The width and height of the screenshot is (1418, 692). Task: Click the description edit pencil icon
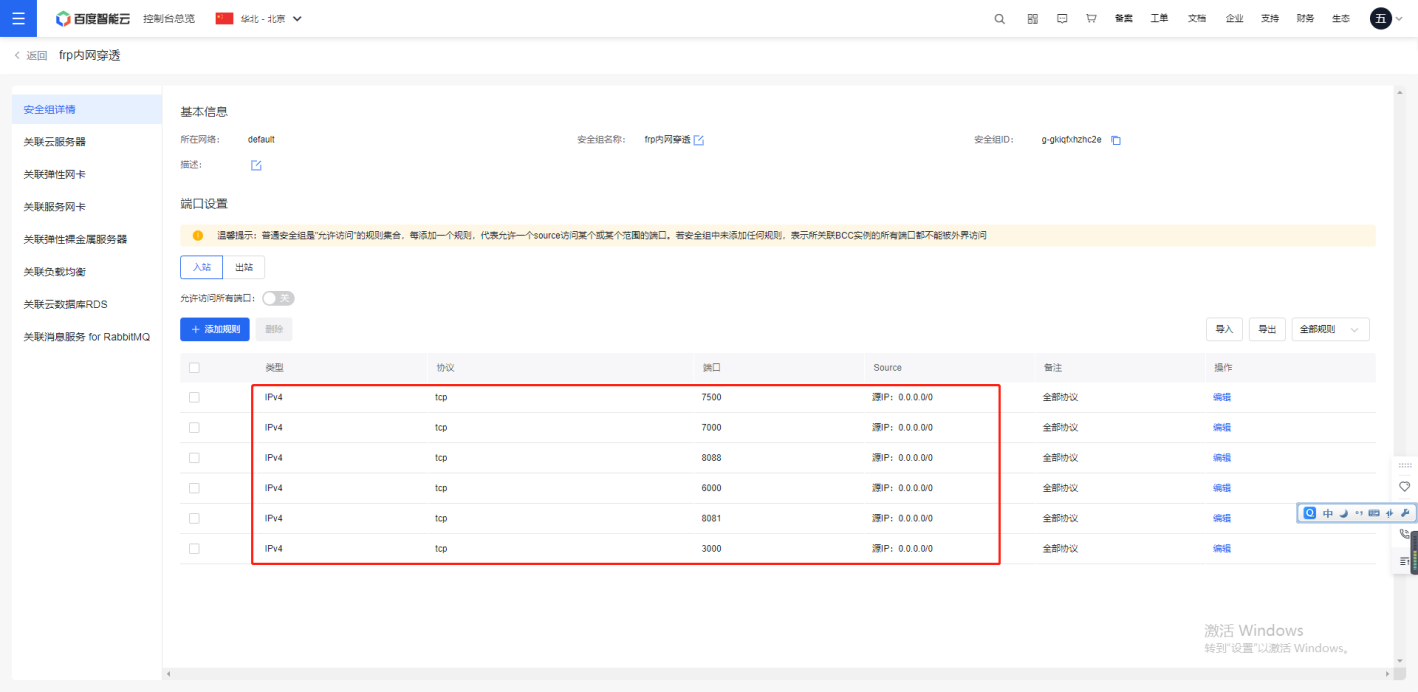coord(256,165)
